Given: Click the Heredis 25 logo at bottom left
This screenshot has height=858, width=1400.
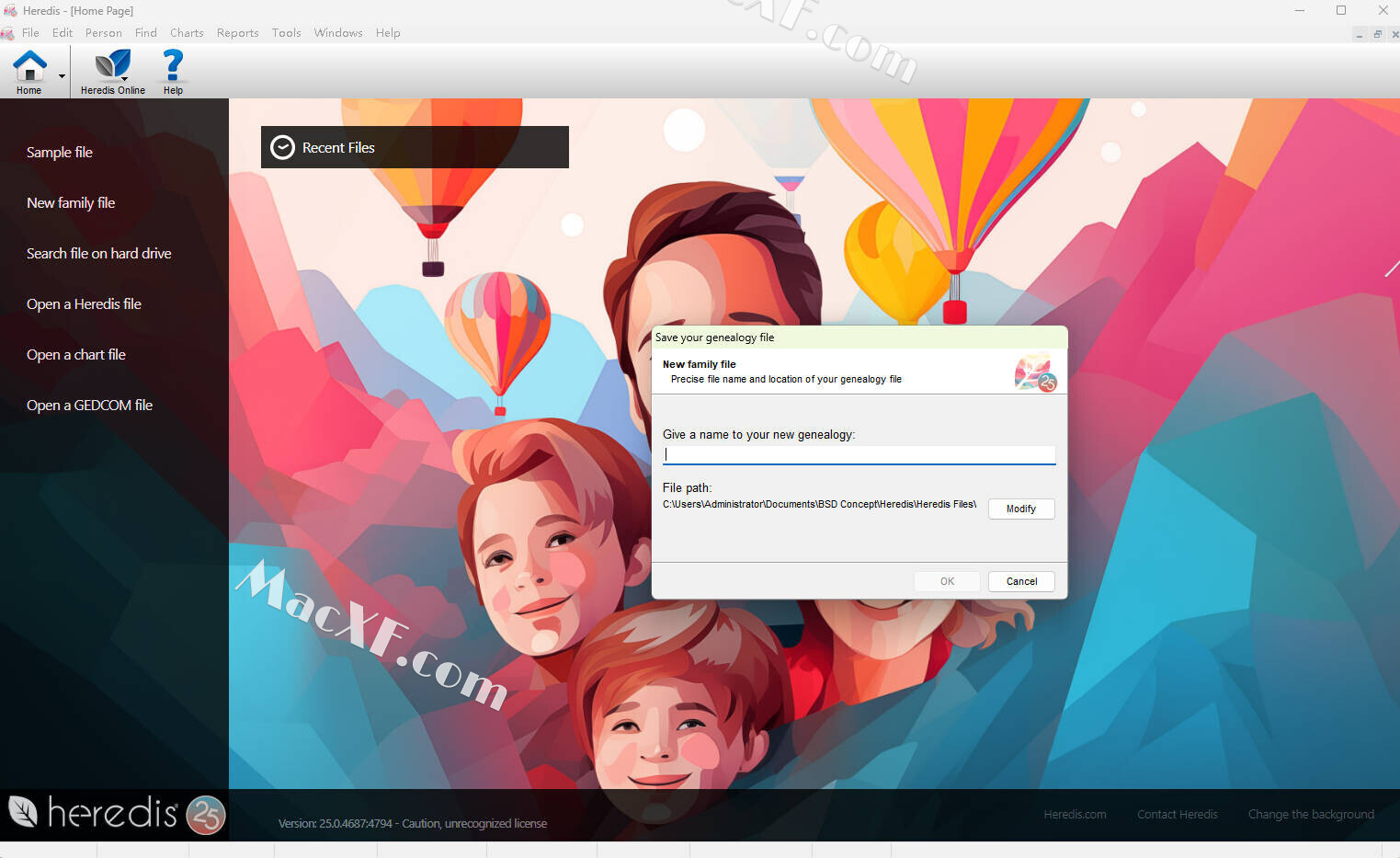Looking at the screenshot, I should pos(116,814).
